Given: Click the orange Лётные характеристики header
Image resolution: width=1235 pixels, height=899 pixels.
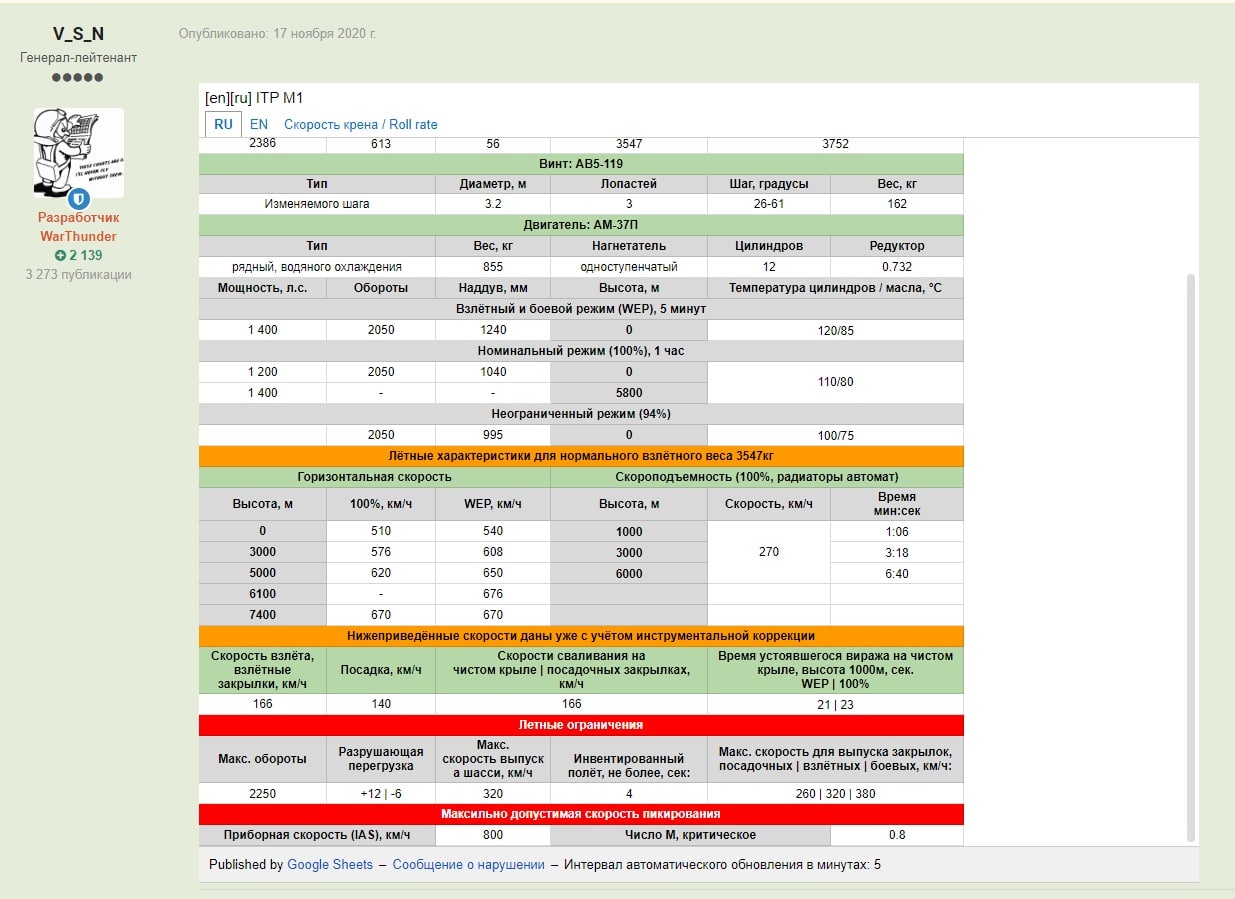Looking at the screenshot, I should (x=581, y=456).
